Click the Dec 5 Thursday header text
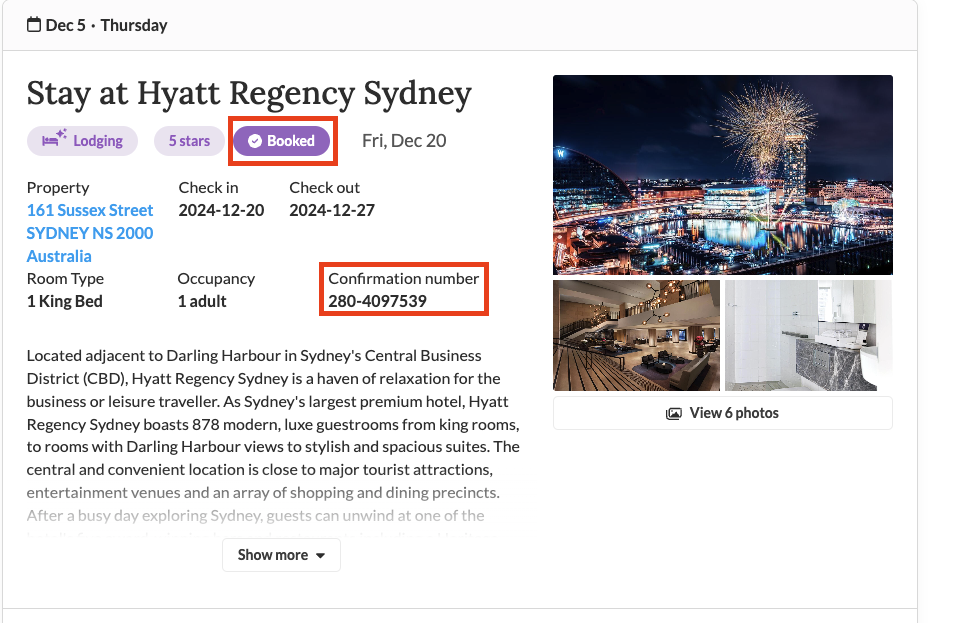The width and height of the screenshot is (963, 623). (x=106, y=25)
